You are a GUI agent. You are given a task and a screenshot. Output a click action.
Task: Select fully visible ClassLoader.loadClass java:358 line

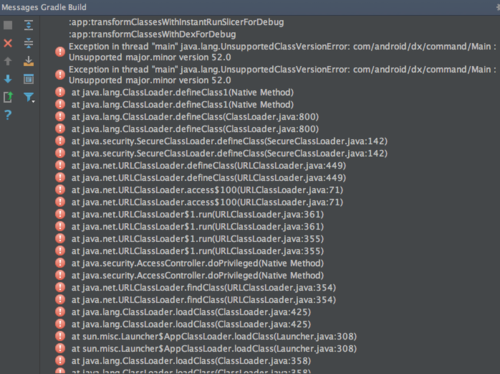[x=191, y=361]
